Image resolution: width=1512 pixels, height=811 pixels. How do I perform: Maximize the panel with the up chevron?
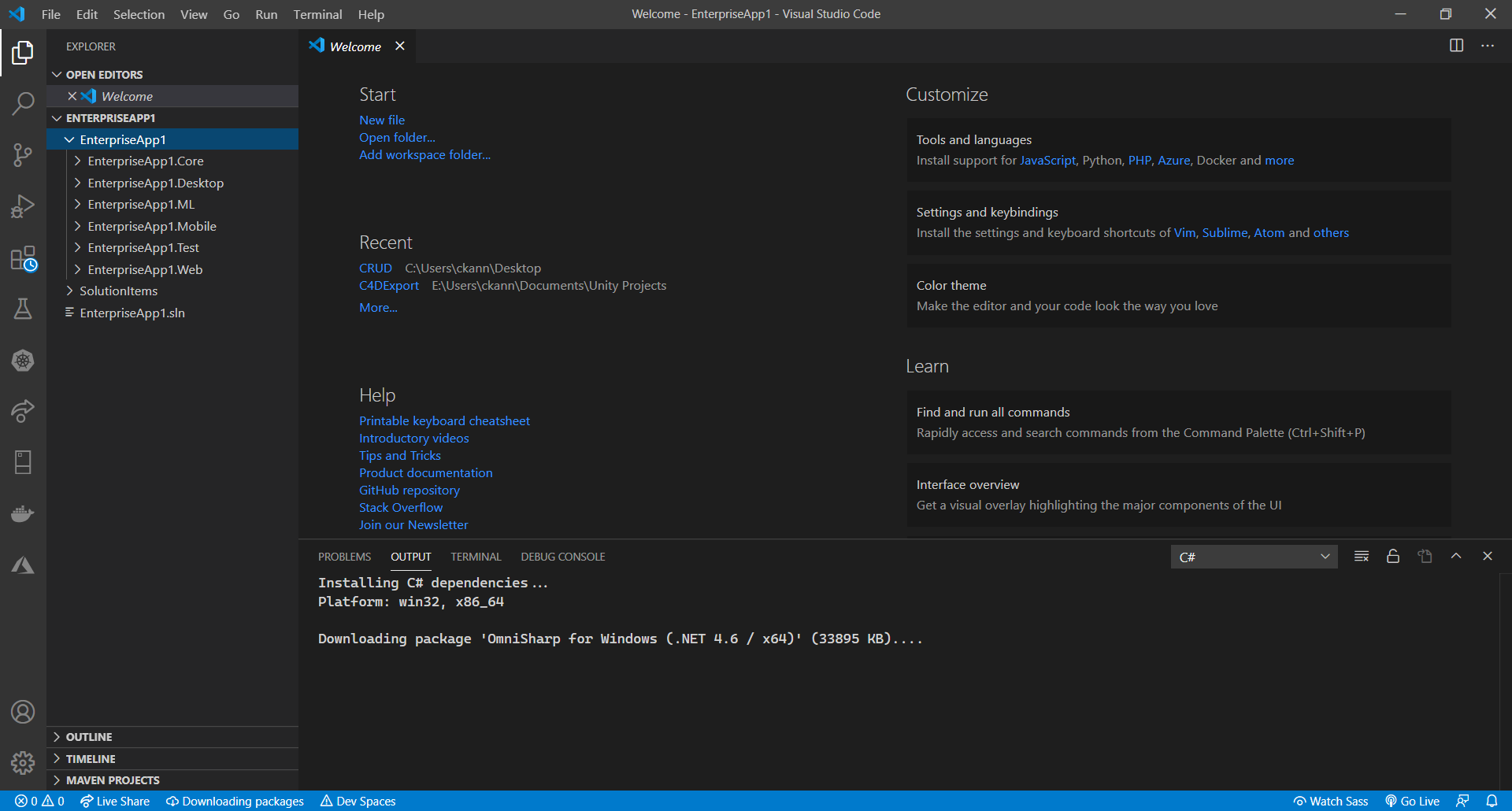point(1456,557)
